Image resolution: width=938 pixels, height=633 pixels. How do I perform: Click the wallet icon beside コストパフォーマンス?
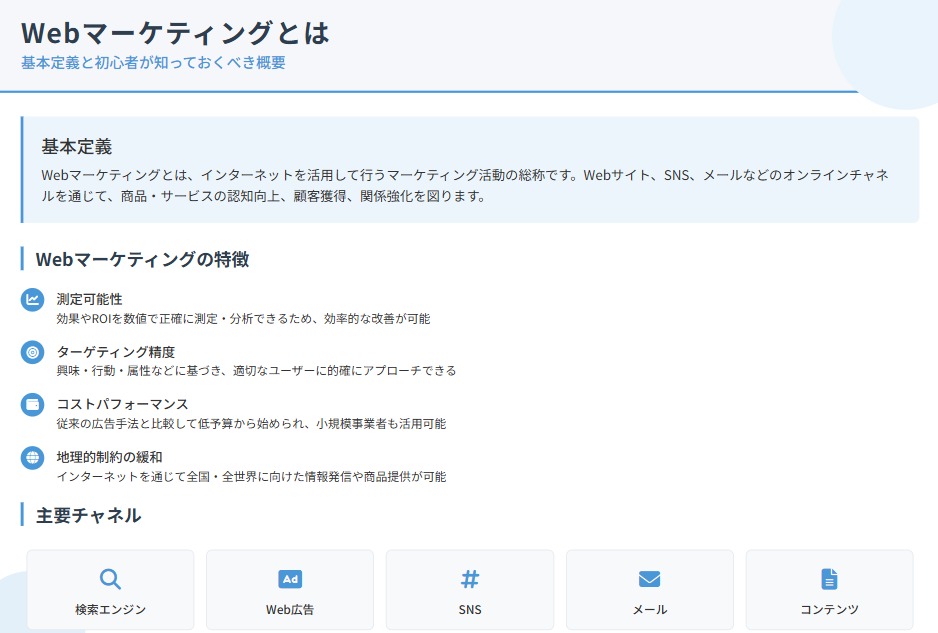click(x=33, y=405)
